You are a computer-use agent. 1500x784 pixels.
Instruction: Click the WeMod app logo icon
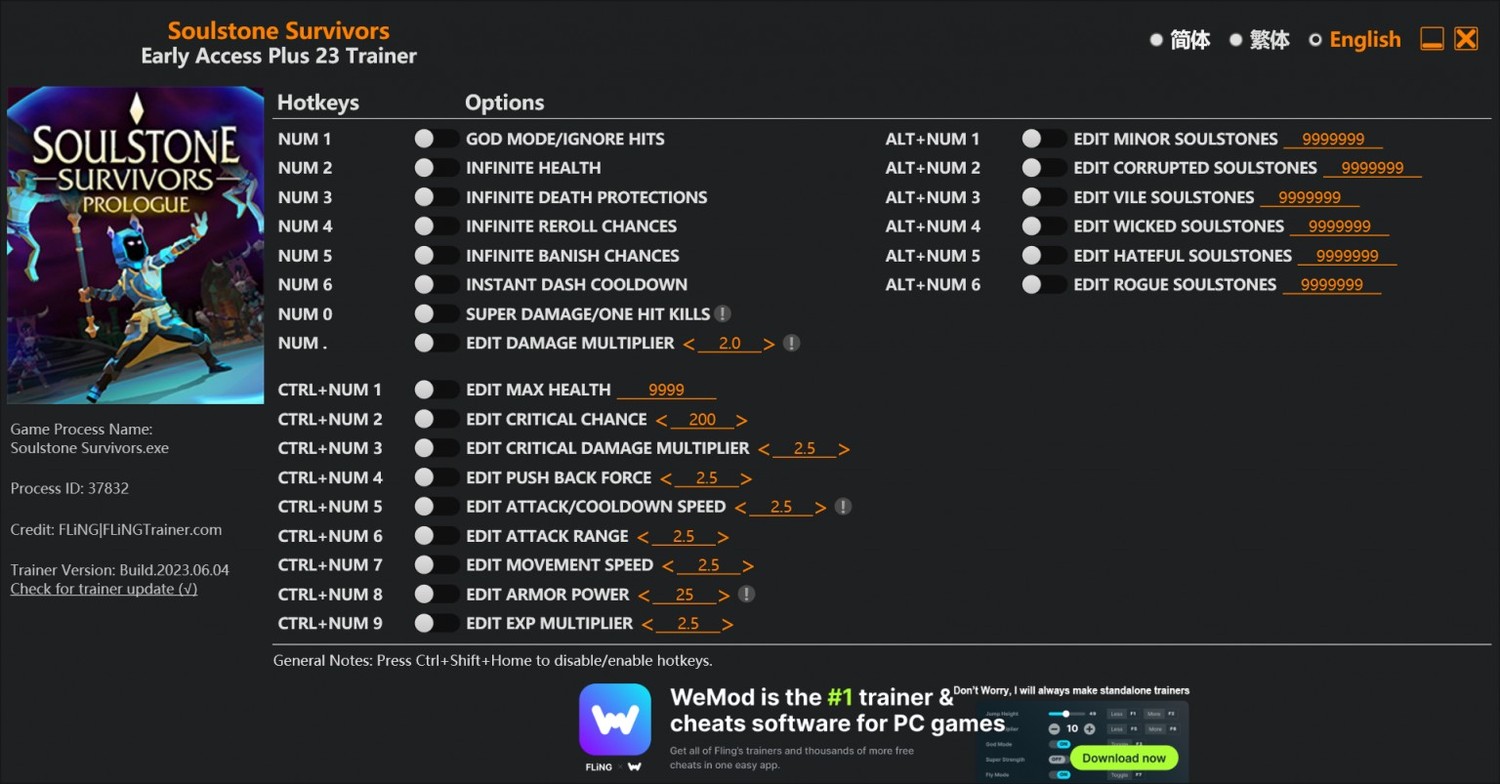(615, 719)
